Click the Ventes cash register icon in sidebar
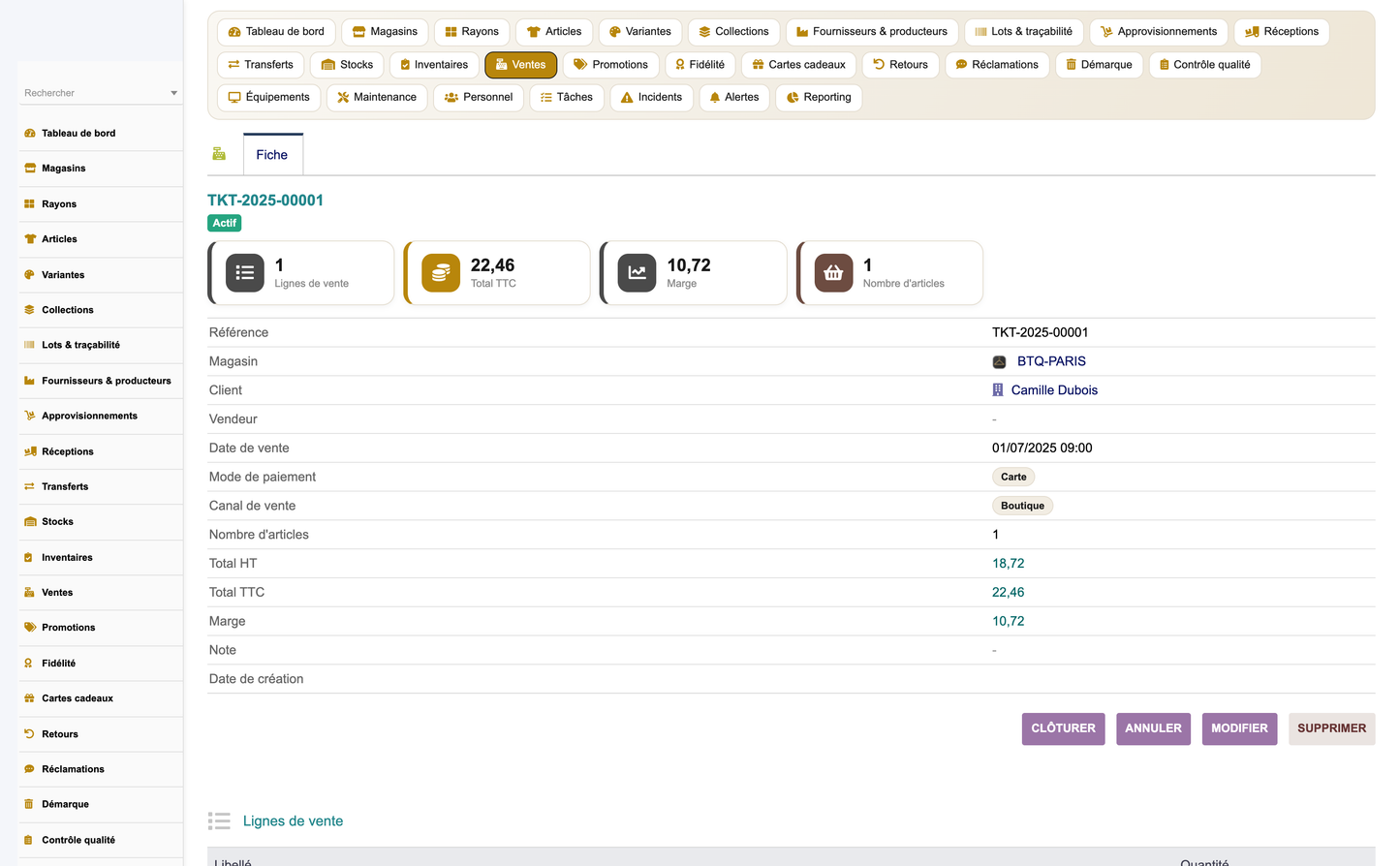The height and width of the screenshot is (866, 1400). click(x=30, y=593)
